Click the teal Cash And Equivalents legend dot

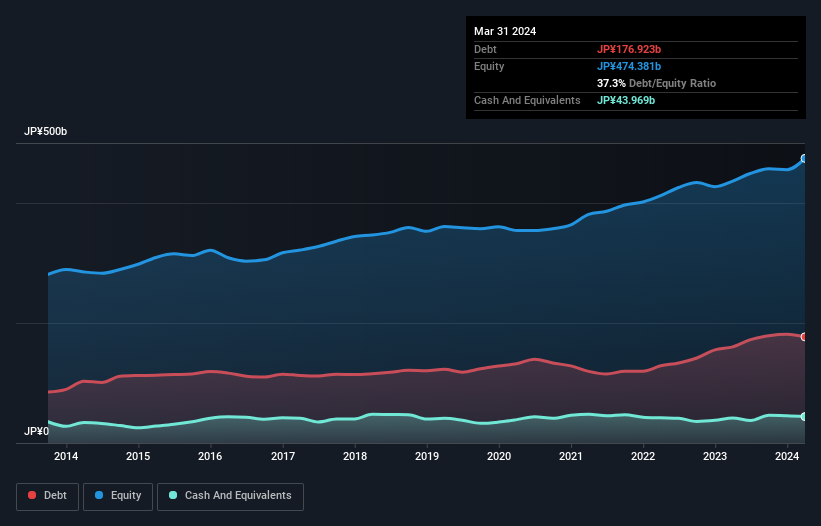click(173, 495)
